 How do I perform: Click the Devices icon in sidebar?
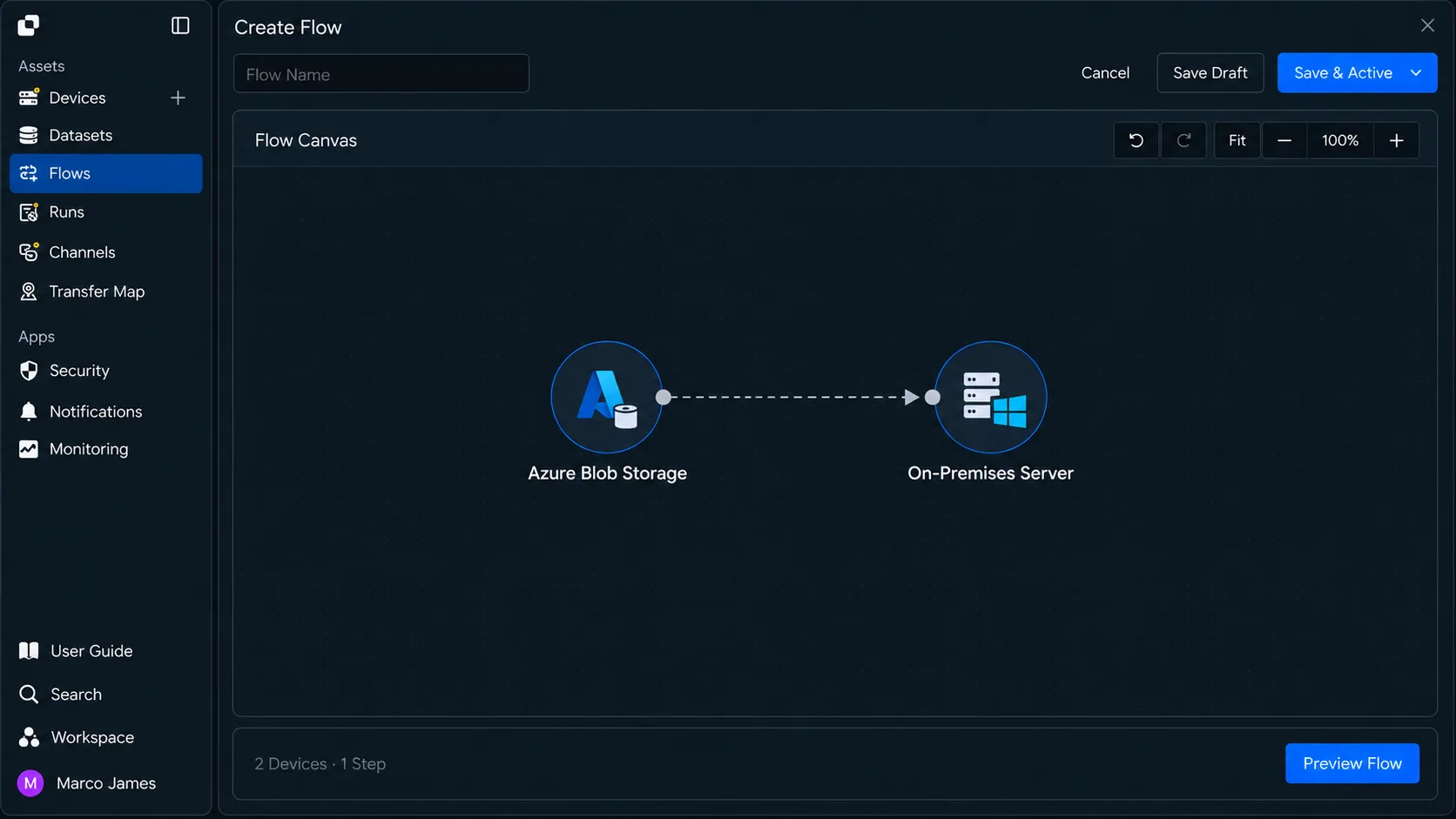pos(29,97)
